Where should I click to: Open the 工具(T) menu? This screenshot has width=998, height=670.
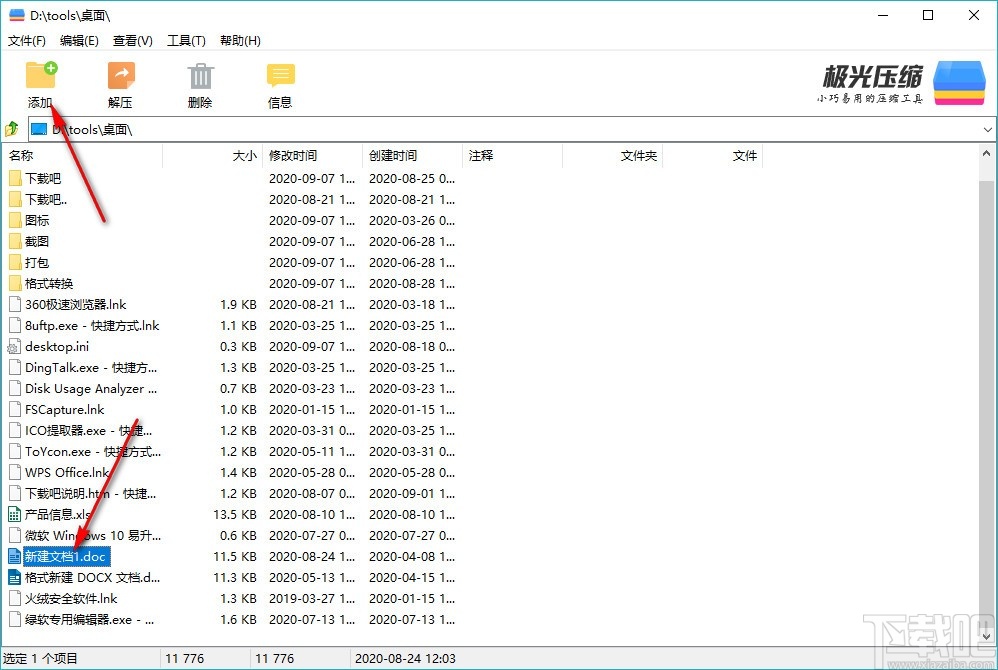click(186, 41)
